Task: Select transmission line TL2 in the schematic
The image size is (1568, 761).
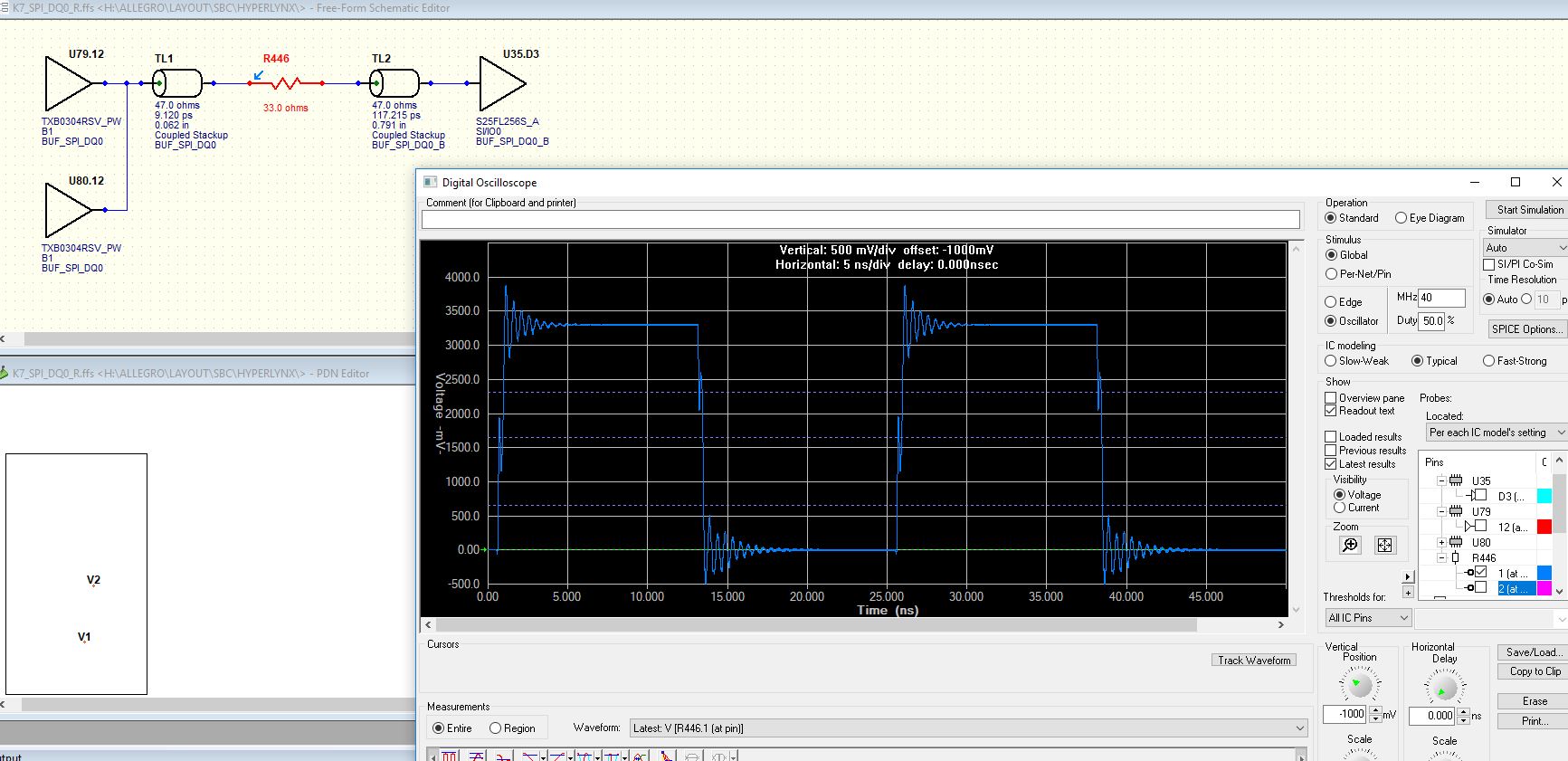Action: (x=394, y=83)
